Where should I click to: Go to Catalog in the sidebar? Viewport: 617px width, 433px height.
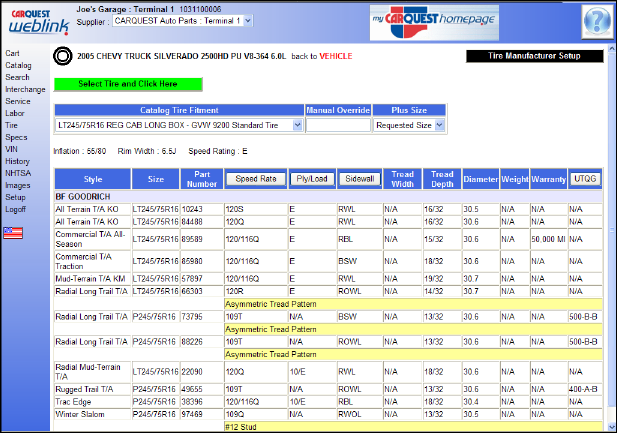pos(18,65)
